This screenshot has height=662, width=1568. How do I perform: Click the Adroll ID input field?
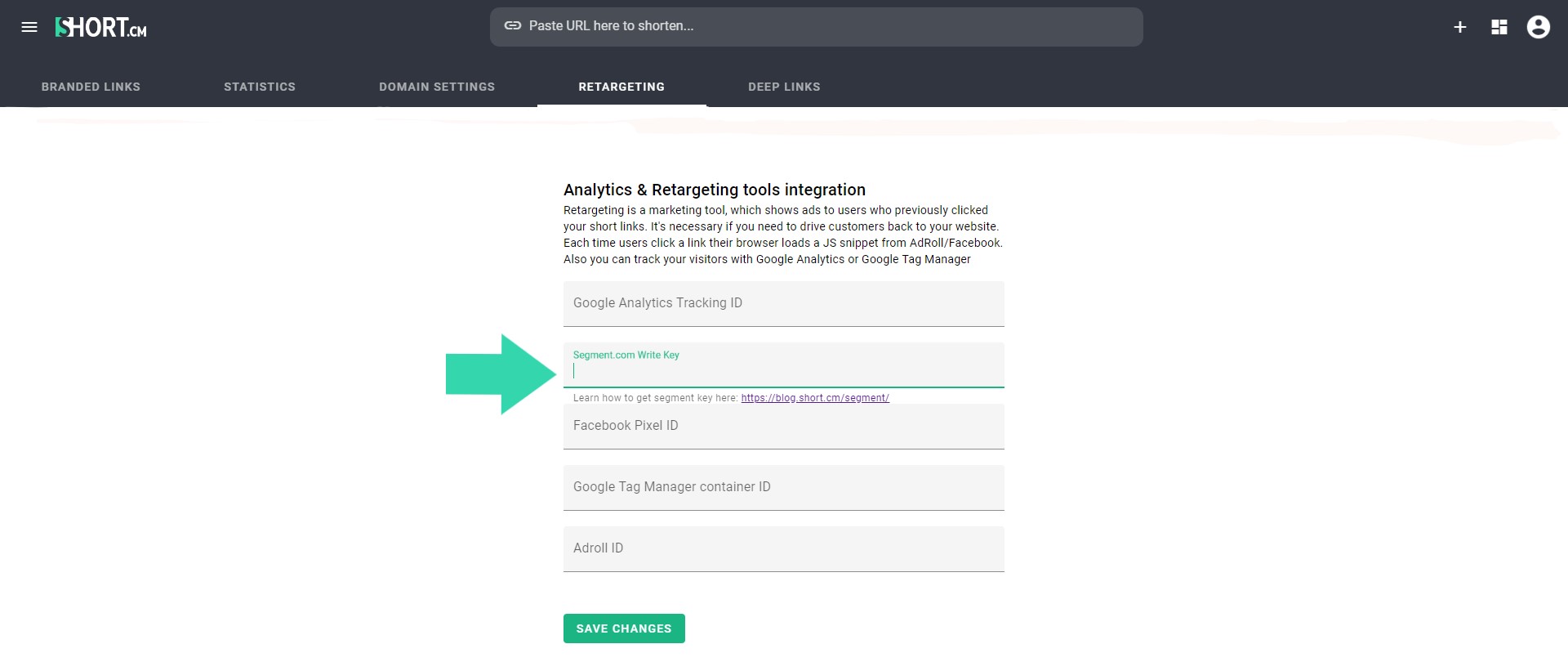click(x=783, y=548)
